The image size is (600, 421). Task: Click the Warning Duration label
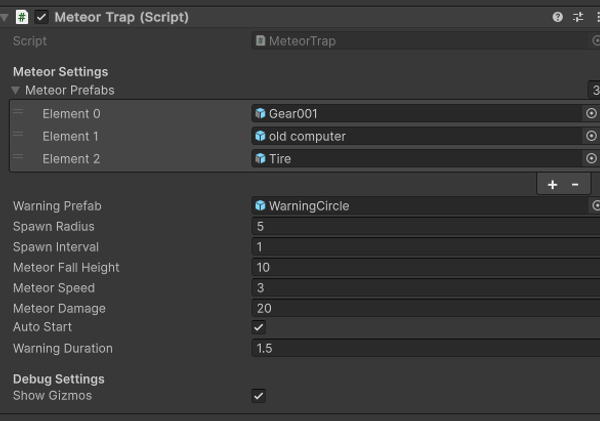(63, 349)
